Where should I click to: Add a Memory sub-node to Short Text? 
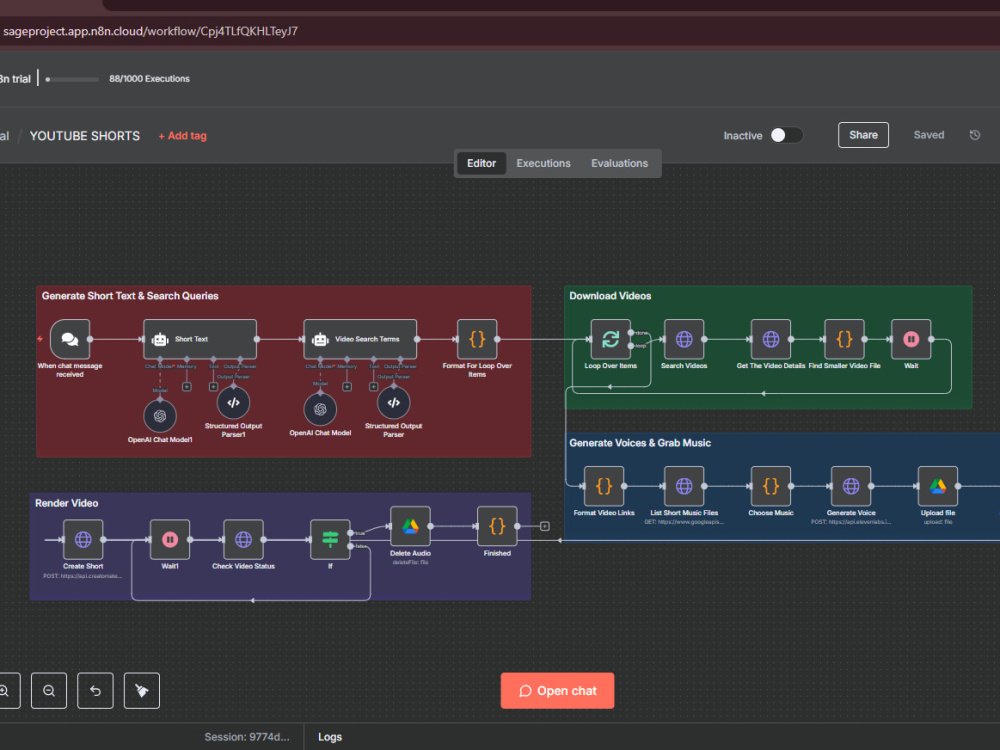click(187, 386)
